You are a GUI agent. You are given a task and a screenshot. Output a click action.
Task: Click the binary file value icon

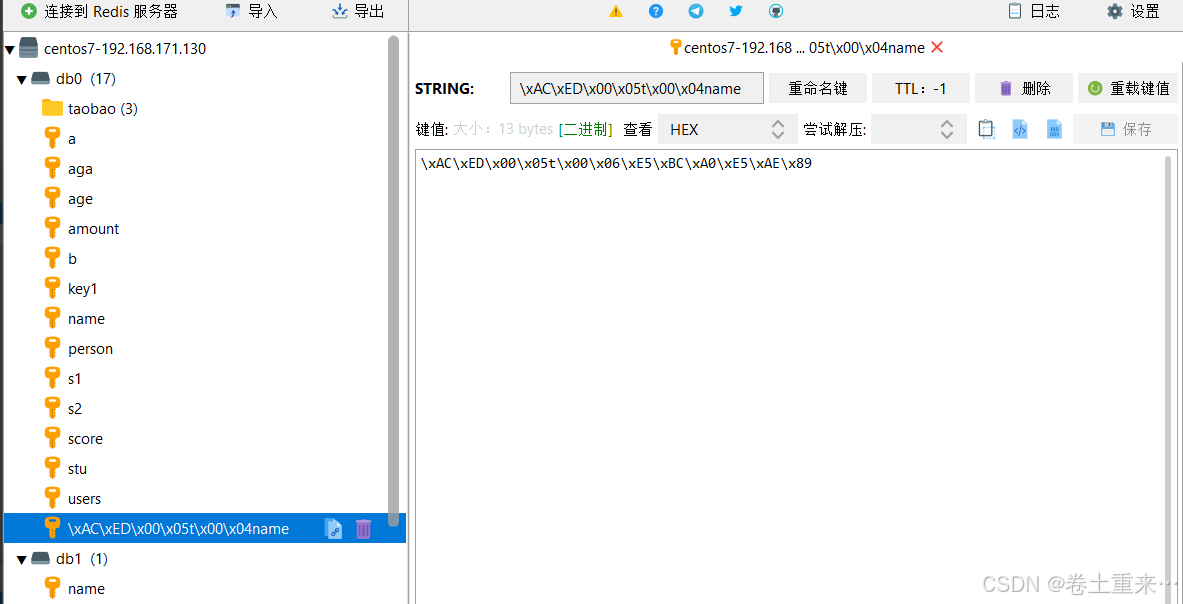tap(1054, 129)
